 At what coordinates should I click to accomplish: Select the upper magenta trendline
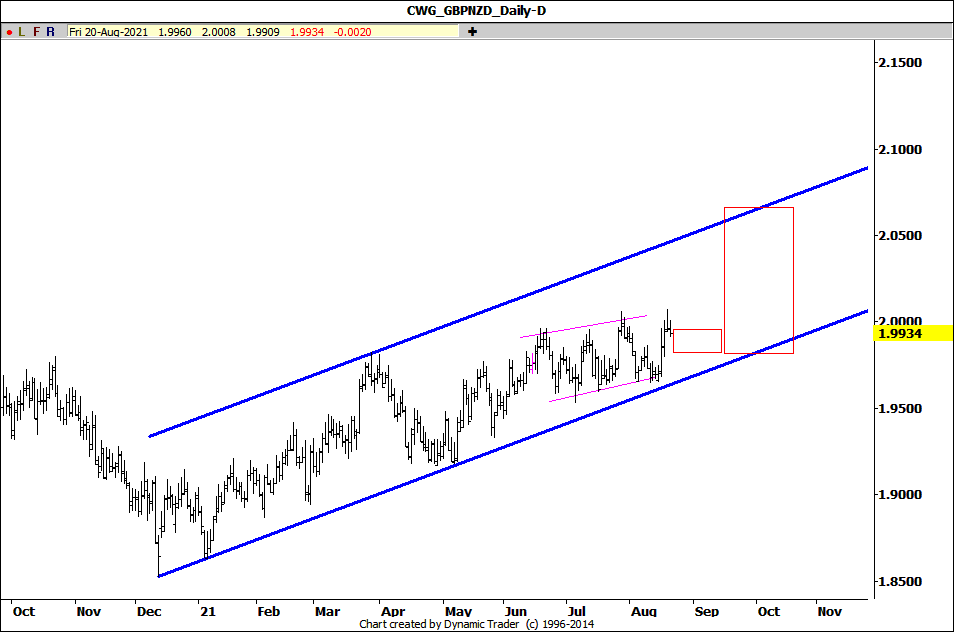[583, 326]
